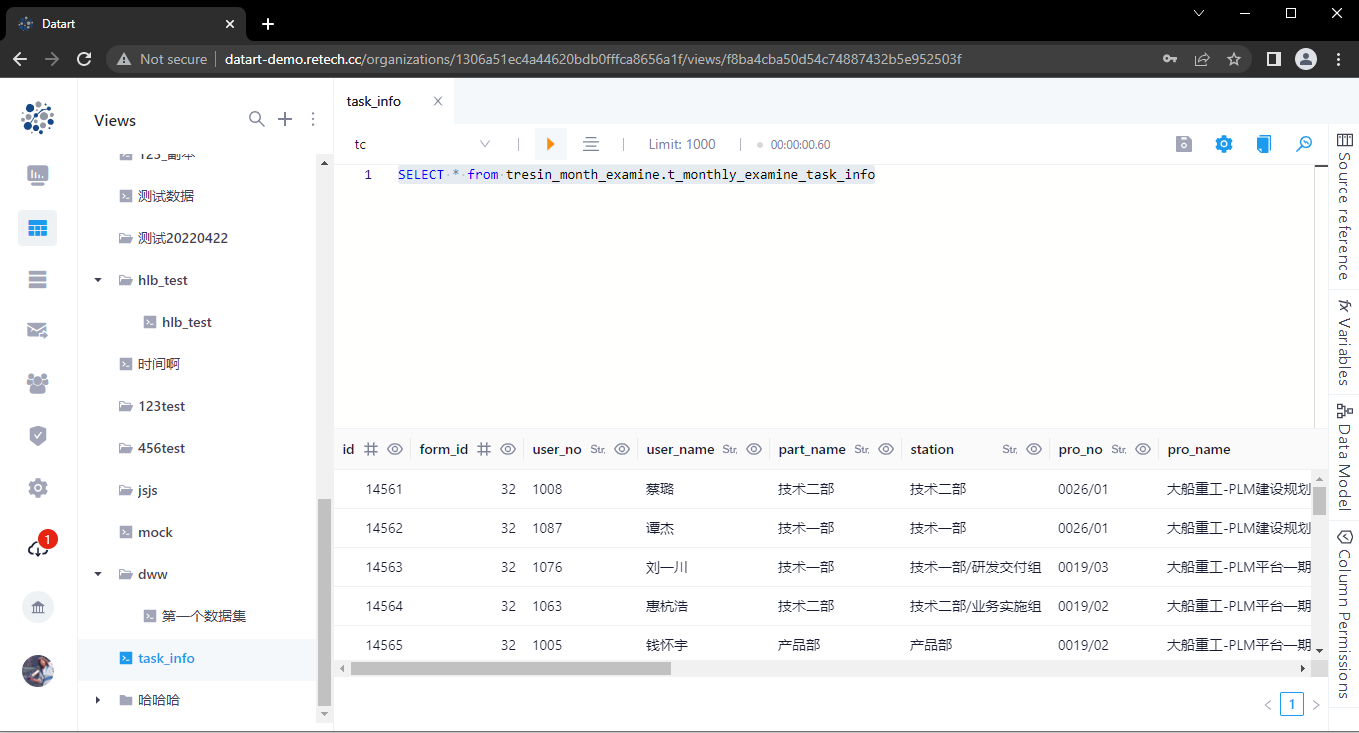Open the members section icon
The image size is (1359, 733).
tap(37, 383)
